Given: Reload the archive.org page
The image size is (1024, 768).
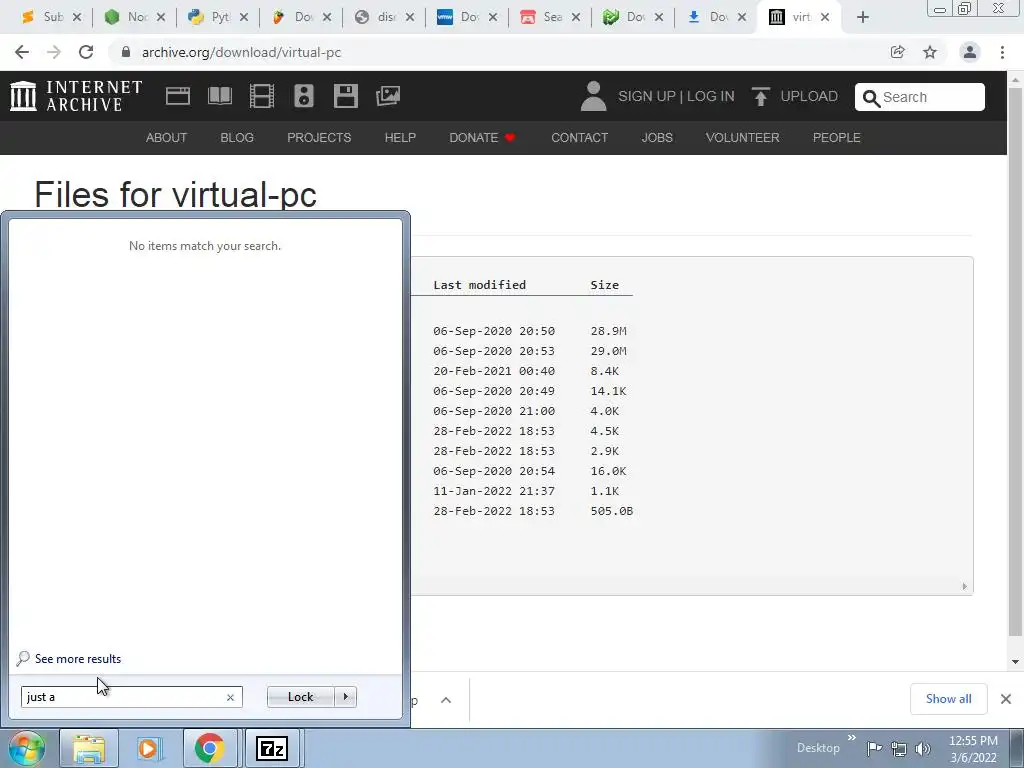Looking at the screenshot, I should pos(86,52).
